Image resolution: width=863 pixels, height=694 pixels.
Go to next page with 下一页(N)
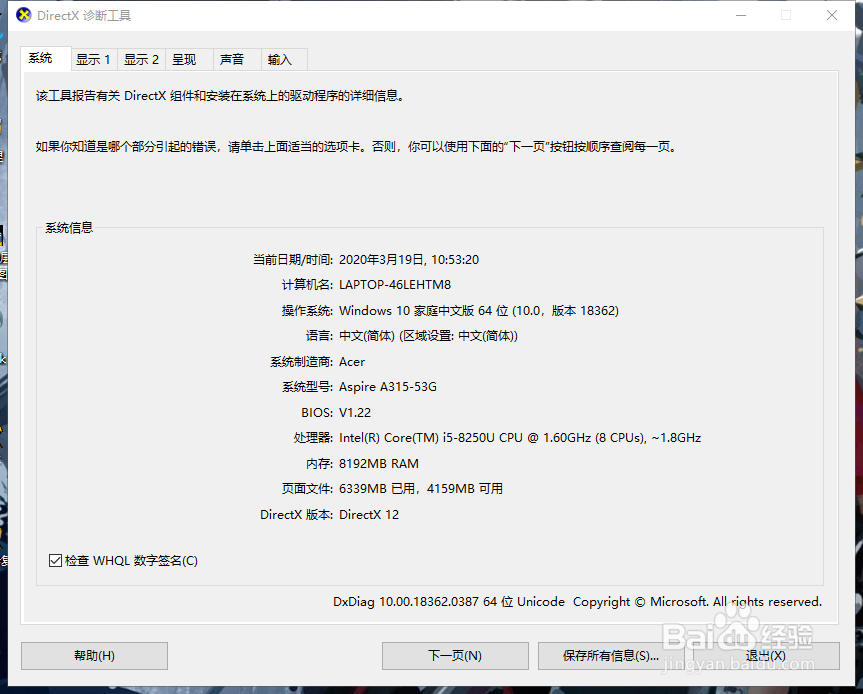coord(455,655)
